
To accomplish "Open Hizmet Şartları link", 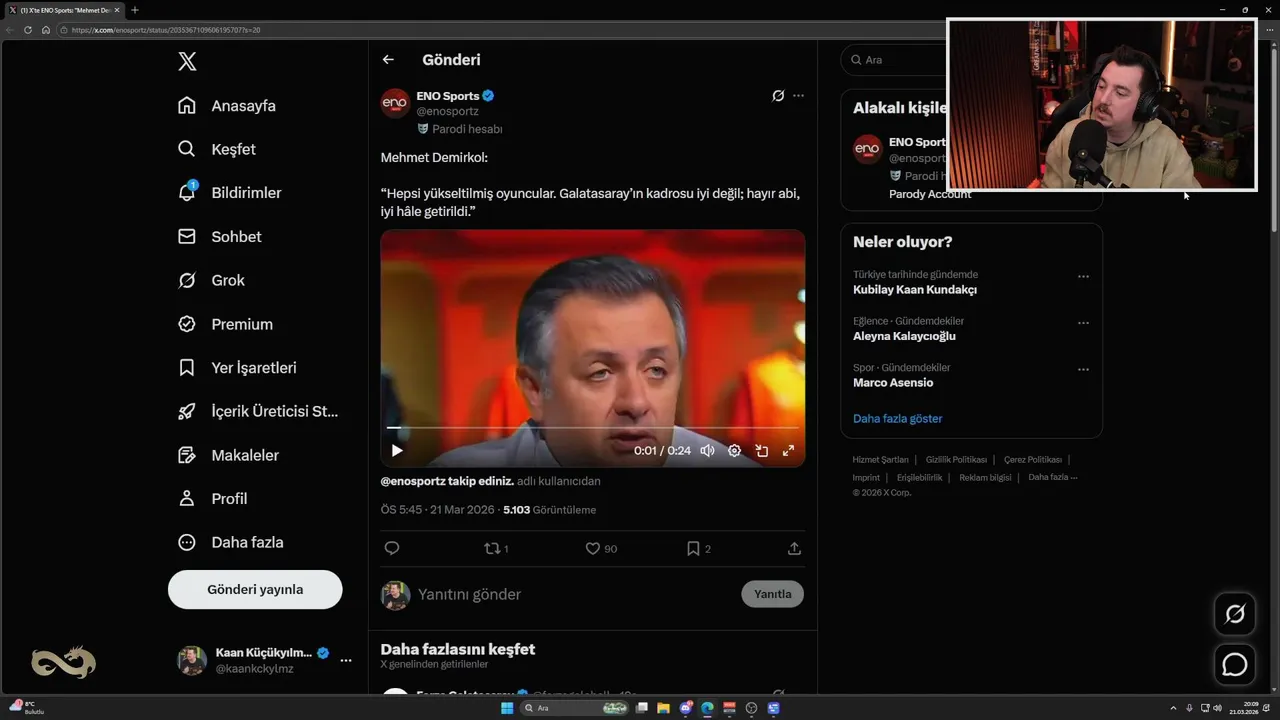I will tap(880, 460).
